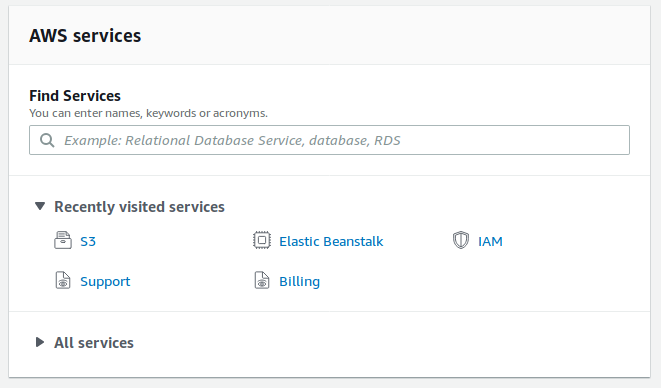Open the S3 service link
The image size is (661, 388).
coord(88,241)
